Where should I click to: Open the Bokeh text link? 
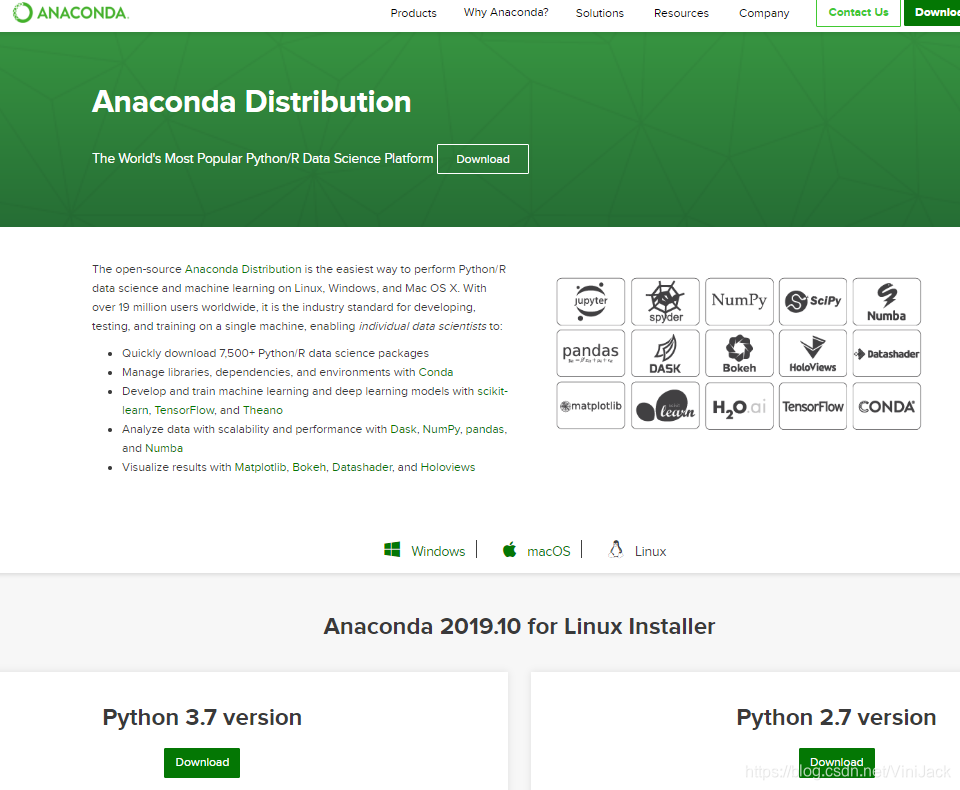309,467
